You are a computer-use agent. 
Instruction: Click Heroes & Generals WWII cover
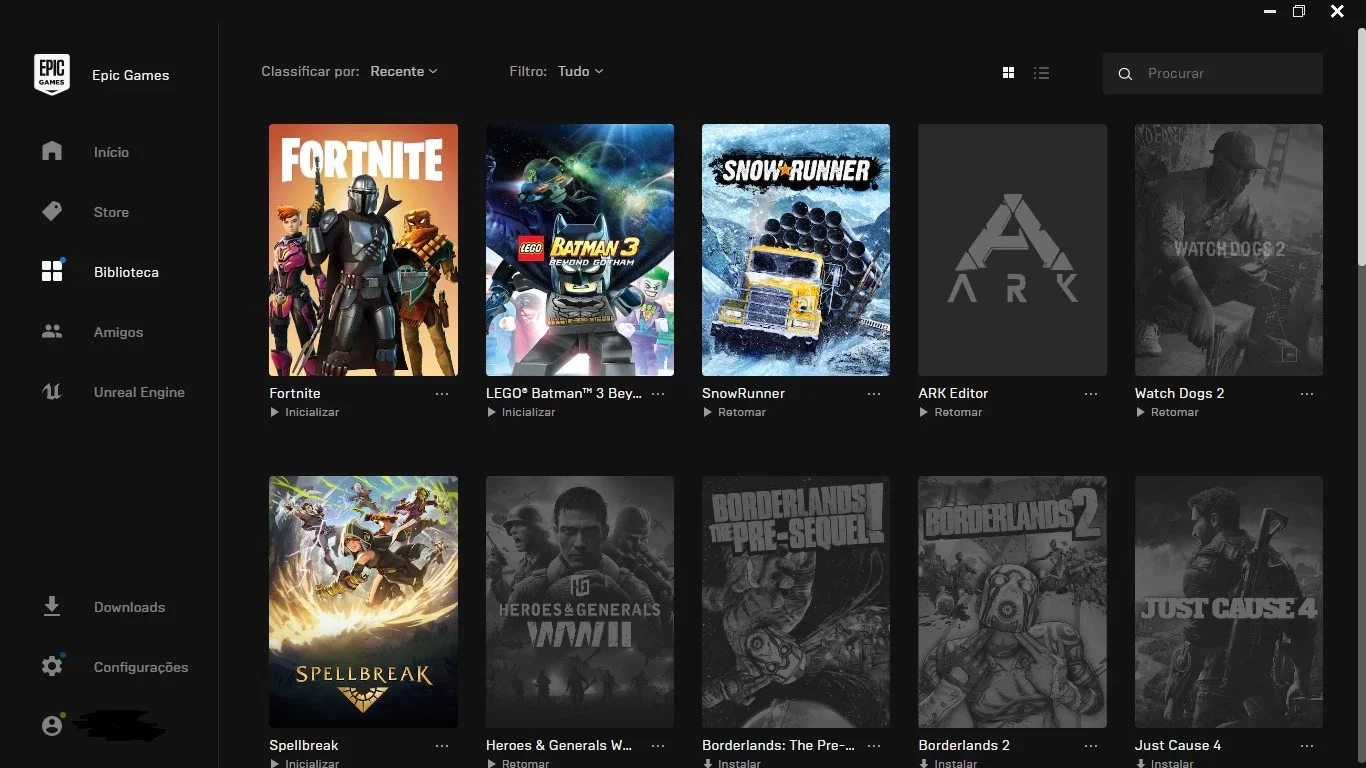coord(580,602)
